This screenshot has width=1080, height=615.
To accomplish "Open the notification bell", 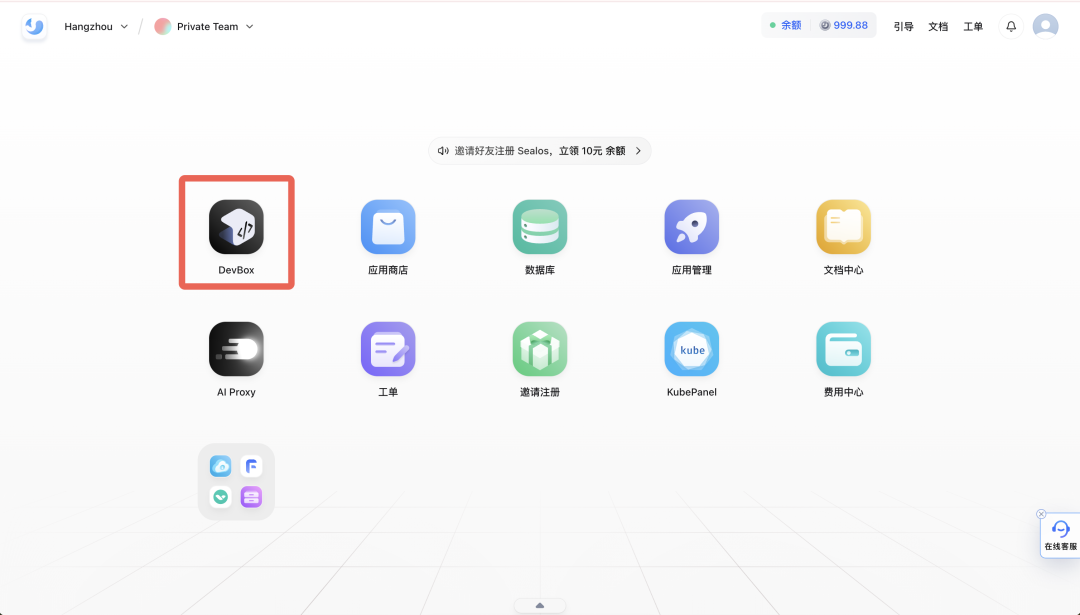I will pos(1010,26).
